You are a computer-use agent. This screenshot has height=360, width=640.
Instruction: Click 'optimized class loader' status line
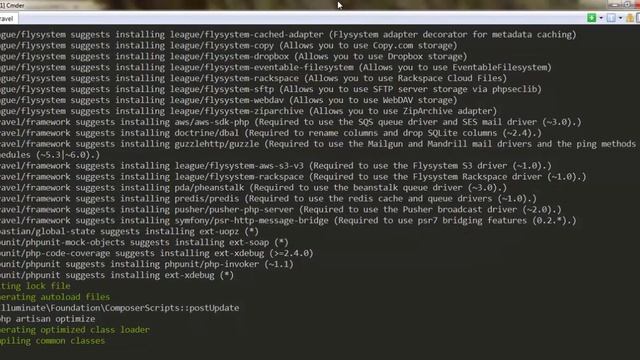[x=75, y=330]
